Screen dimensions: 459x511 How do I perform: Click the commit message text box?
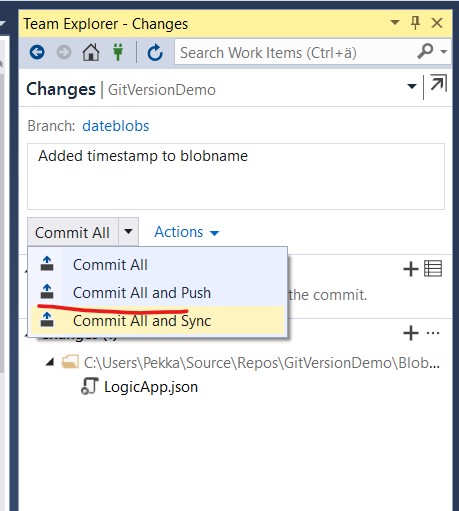tap(236, 177)
